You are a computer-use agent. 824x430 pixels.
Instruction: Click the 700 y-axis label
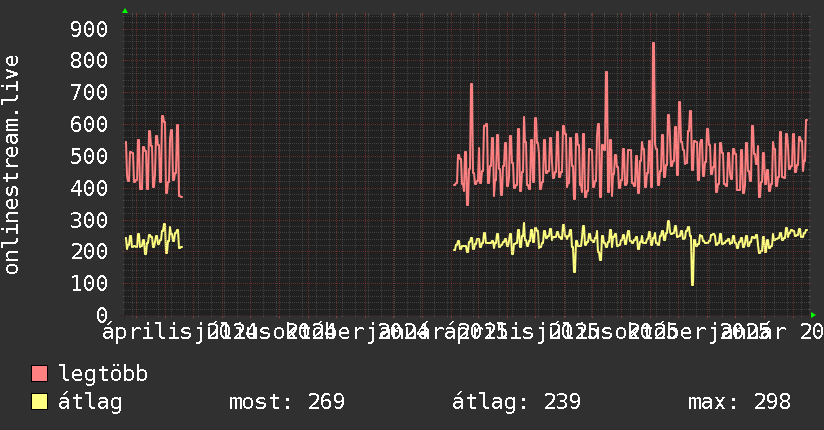(89, 93)
